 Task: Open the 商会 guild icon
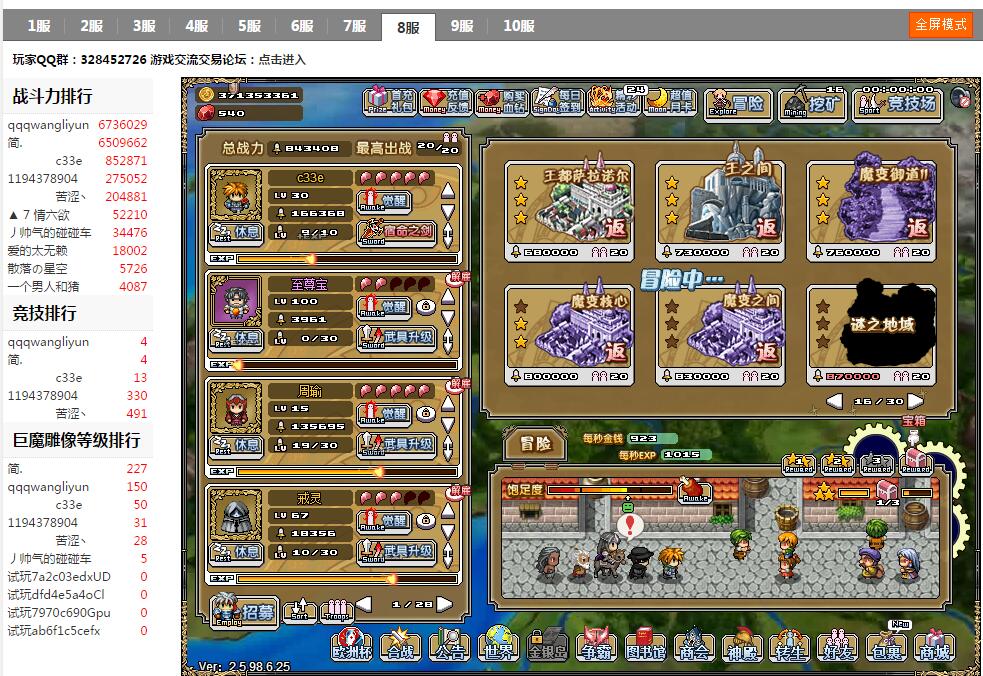coord(694,643)
